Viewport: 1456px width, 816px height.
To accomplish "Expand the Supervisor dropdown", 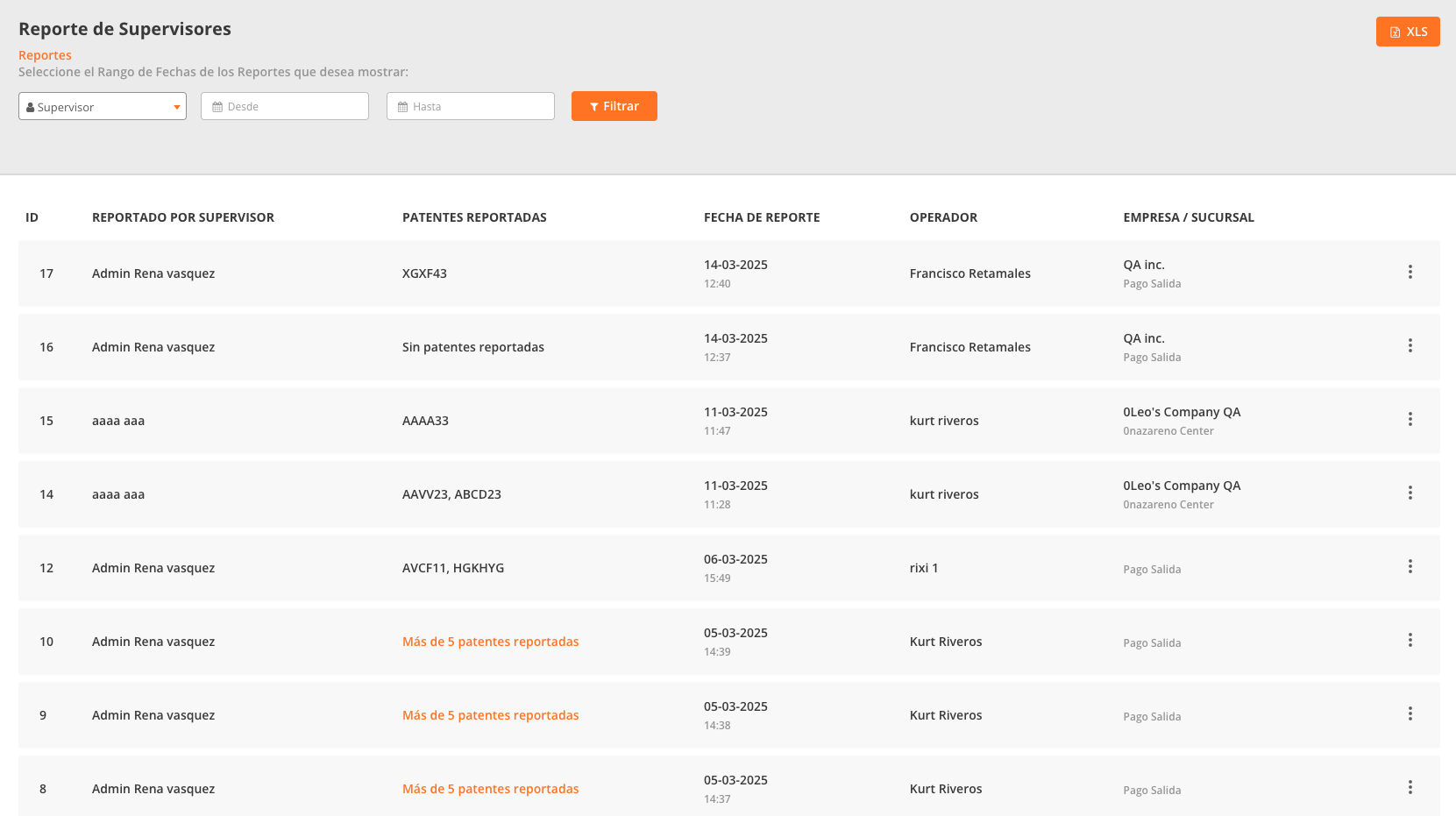I will pos(103,107).
